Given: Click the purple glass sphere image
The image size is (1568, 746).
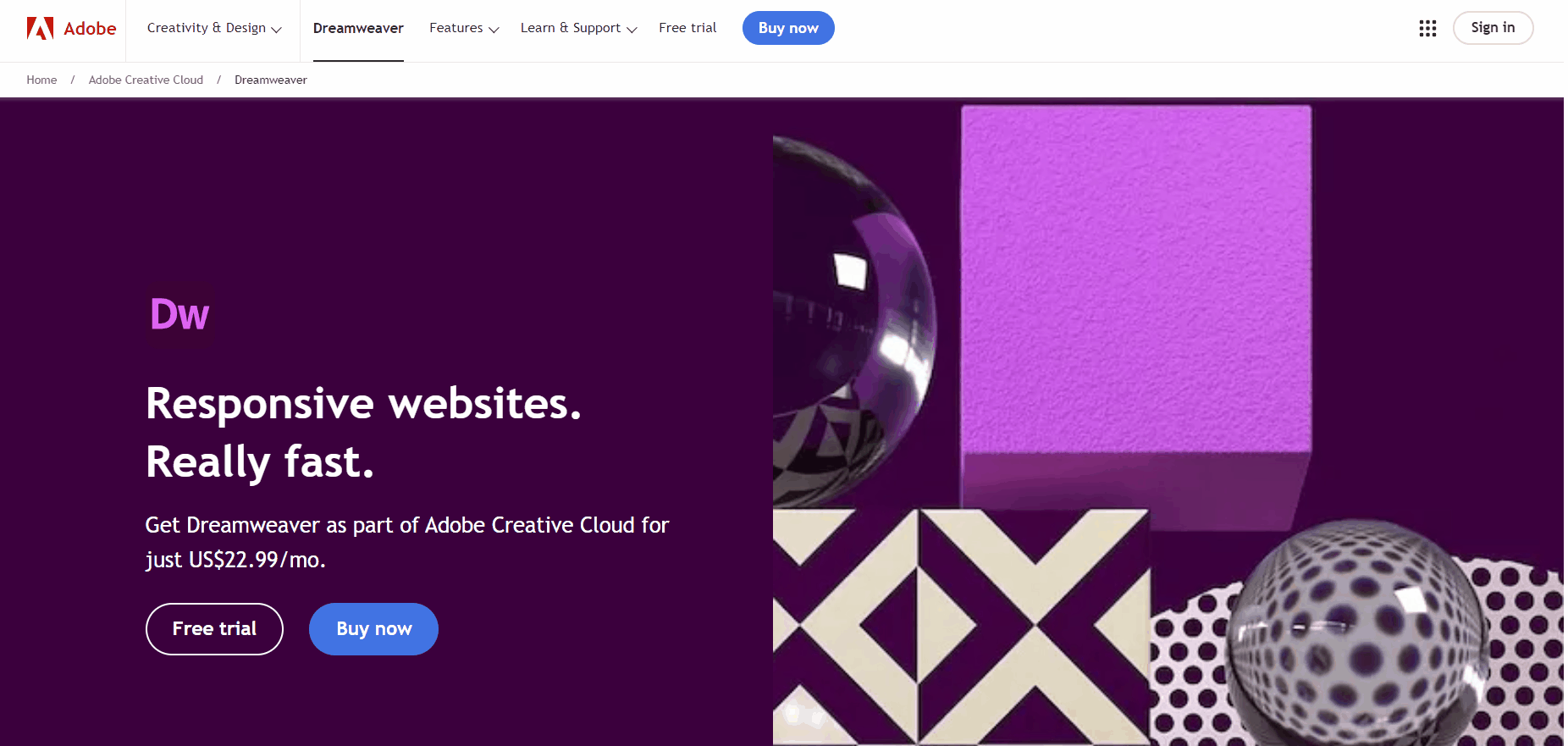Looking at the screenshot, I should tap(853, 322).
